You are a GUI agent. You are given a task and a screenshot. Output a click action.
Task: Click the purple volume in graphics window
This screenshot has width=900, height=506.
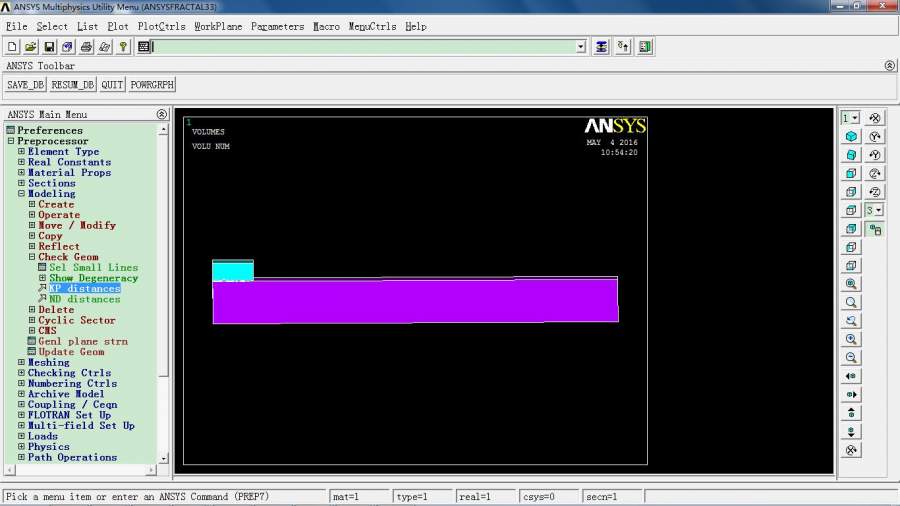416,301
